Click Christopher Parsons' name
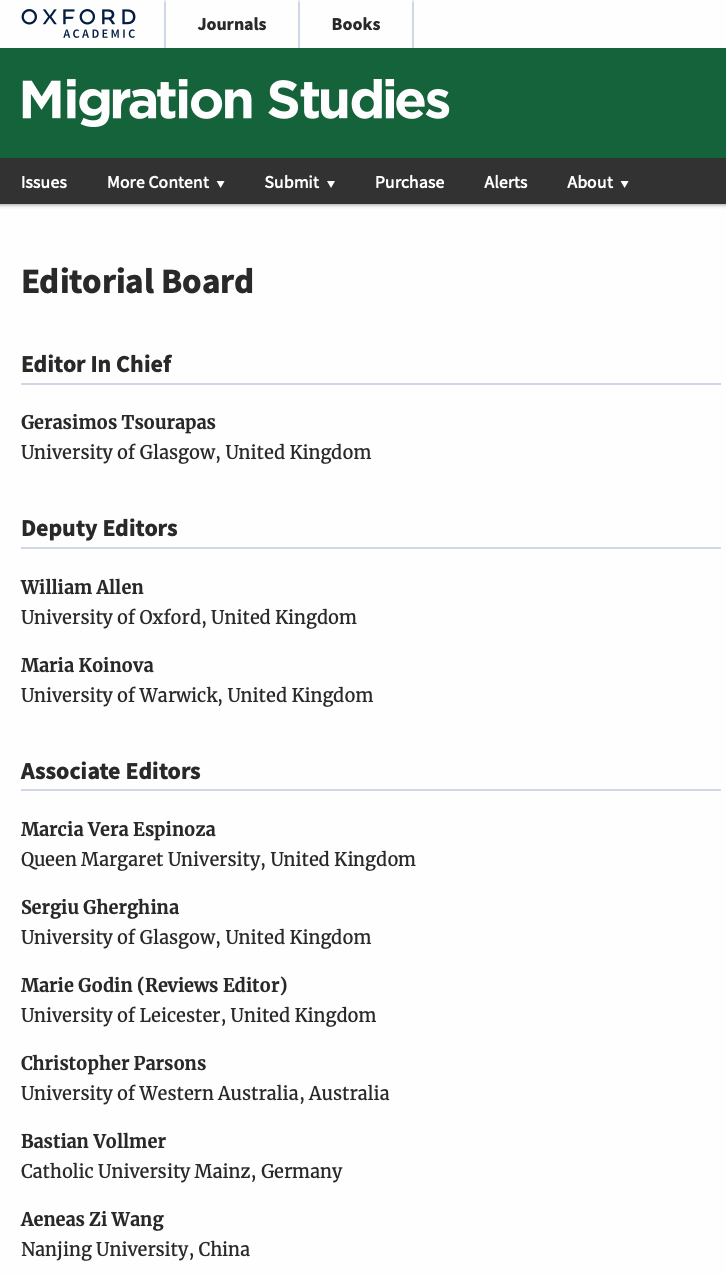The height and width of the screenshot is (1276, 726). pos(113,1063)
